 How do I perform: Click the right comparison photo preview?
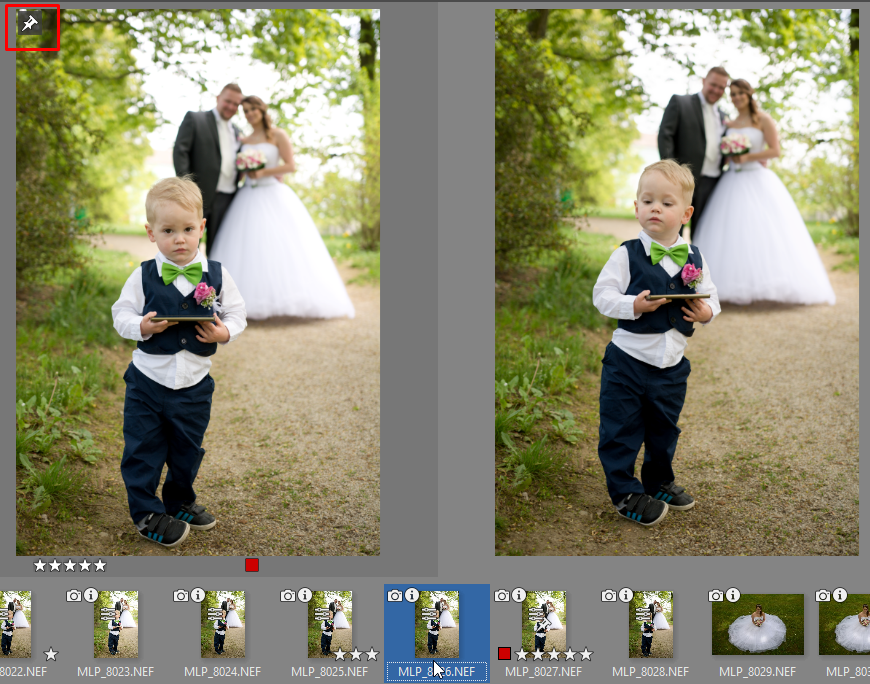click(x=676, y=282)
